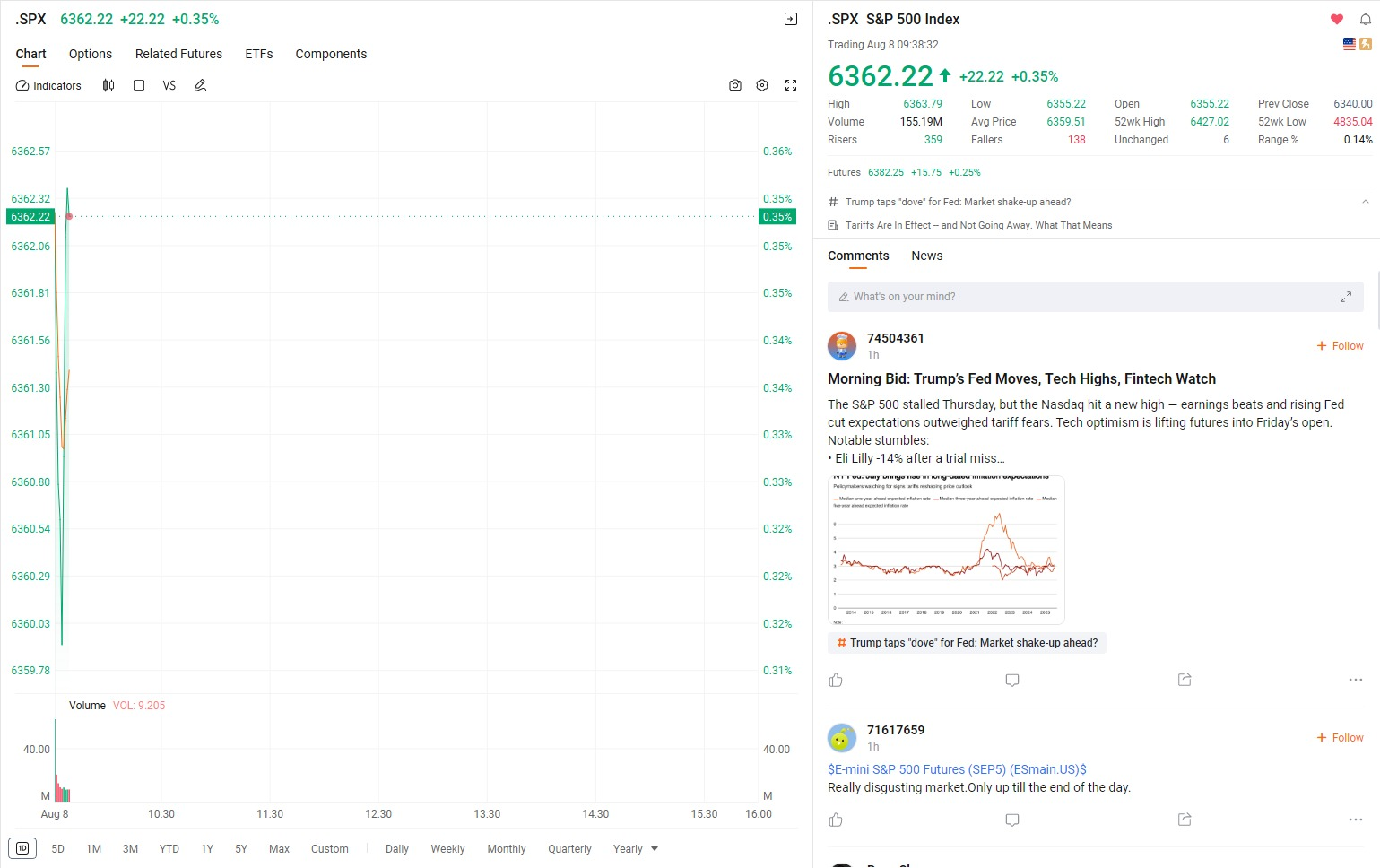Activate the drawing pencil tool
The width and height of the screenshot is (1380, 868).
[201, 85]
